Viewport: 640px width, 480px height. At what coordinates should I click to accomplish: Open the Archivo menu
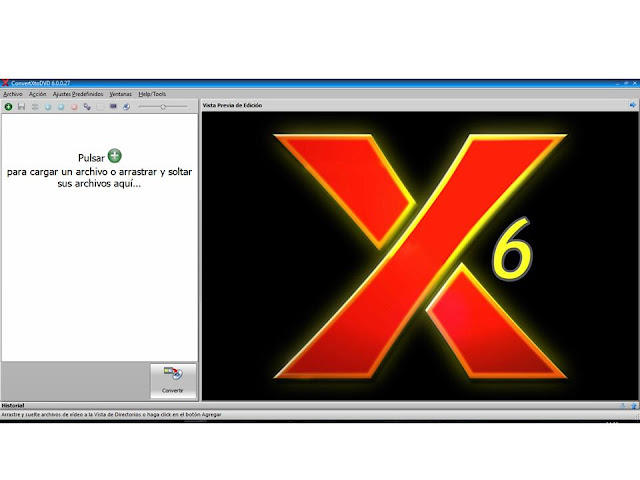[x=13, y=94]
